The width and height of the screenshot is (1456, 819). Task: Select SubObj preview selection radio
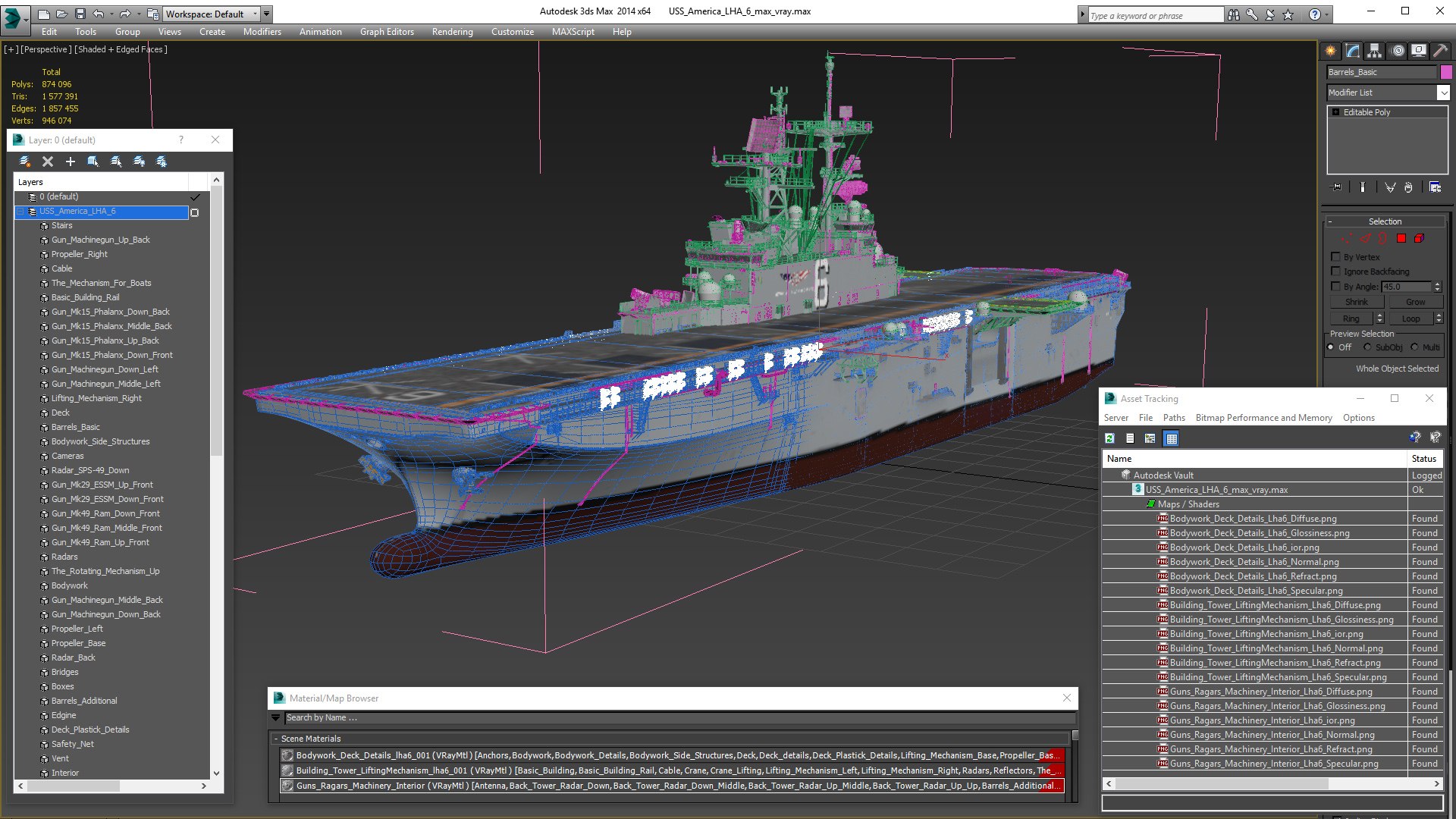[x=1367, y=347]
